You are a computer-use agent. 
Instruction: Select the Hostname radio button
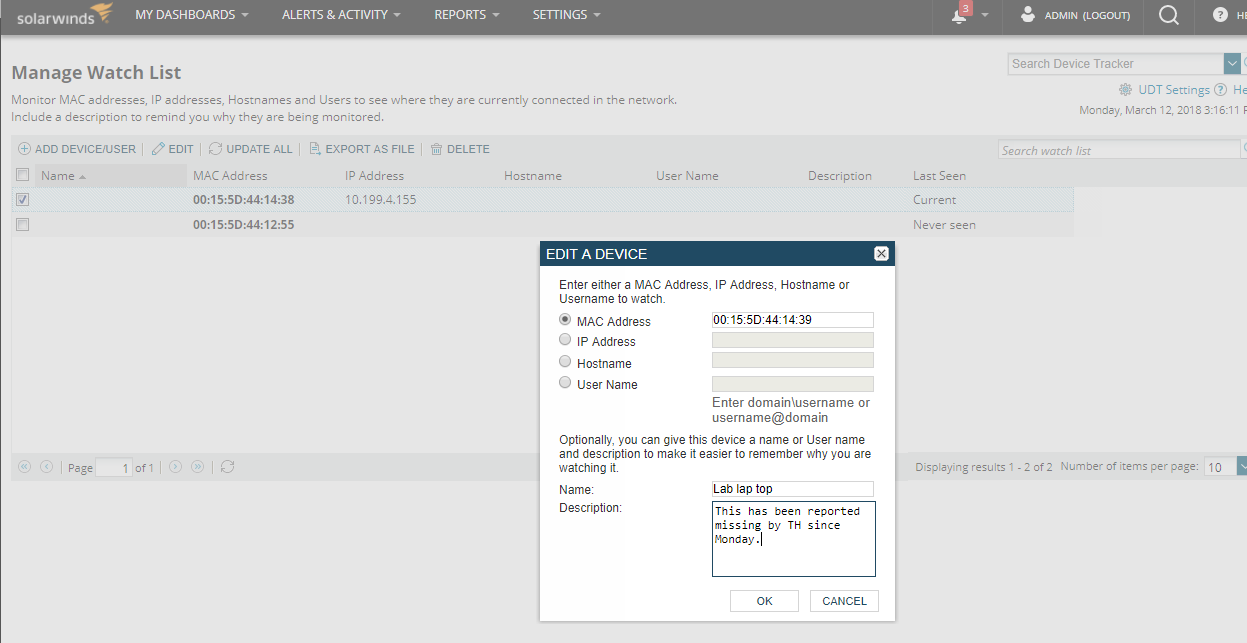pos(565,362)
